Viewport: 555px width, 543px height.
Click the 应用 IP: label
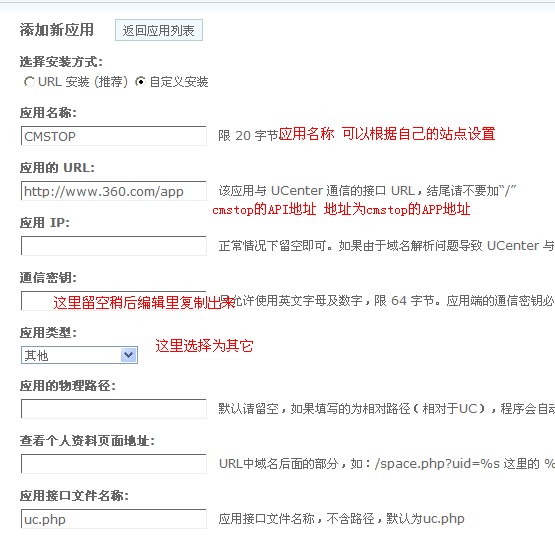coord(45,223)
